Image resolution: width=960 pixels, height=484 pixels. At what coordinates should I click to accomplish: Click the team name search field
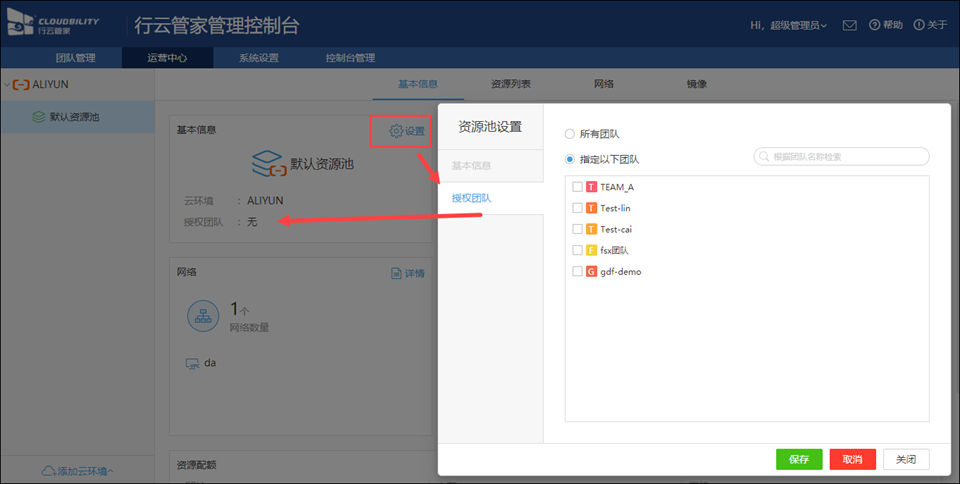click(x=845, y=157)
